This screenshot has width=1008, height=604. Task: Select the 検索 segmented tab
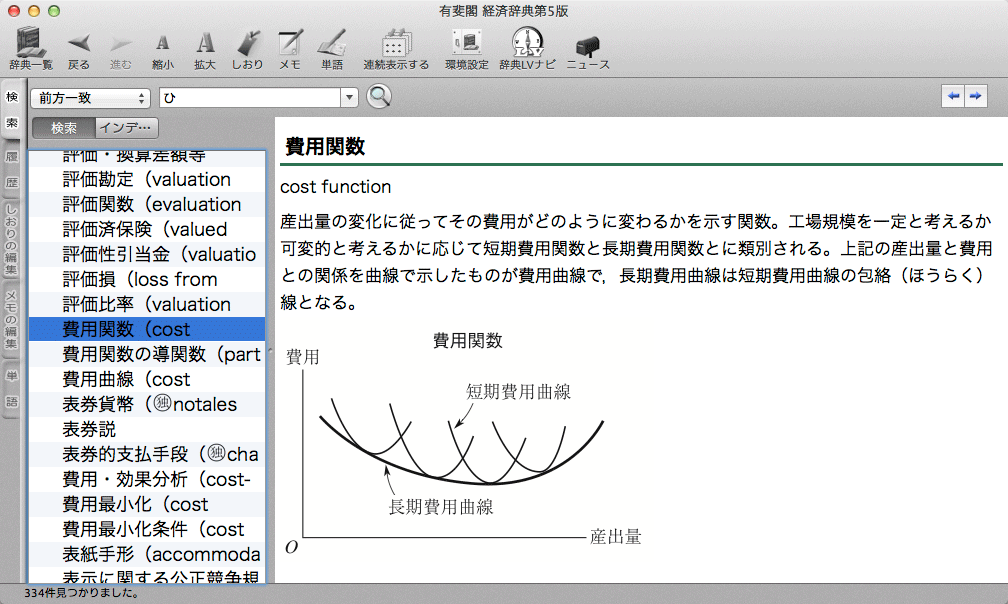point(64,128)
